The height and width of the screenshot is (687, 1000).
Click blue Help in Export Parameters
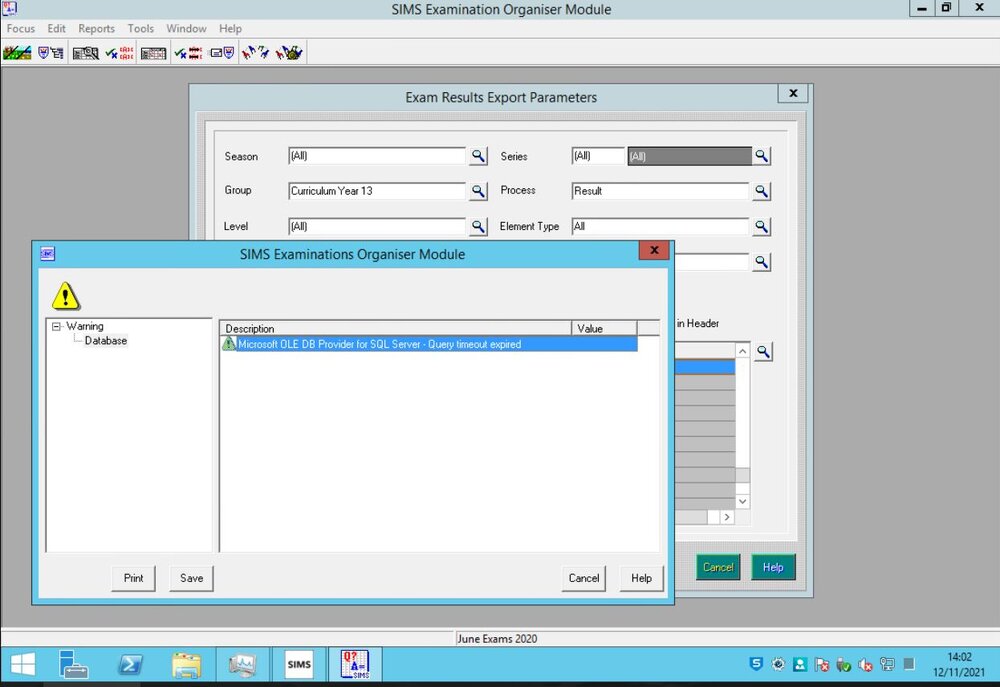tap(773, 567)
